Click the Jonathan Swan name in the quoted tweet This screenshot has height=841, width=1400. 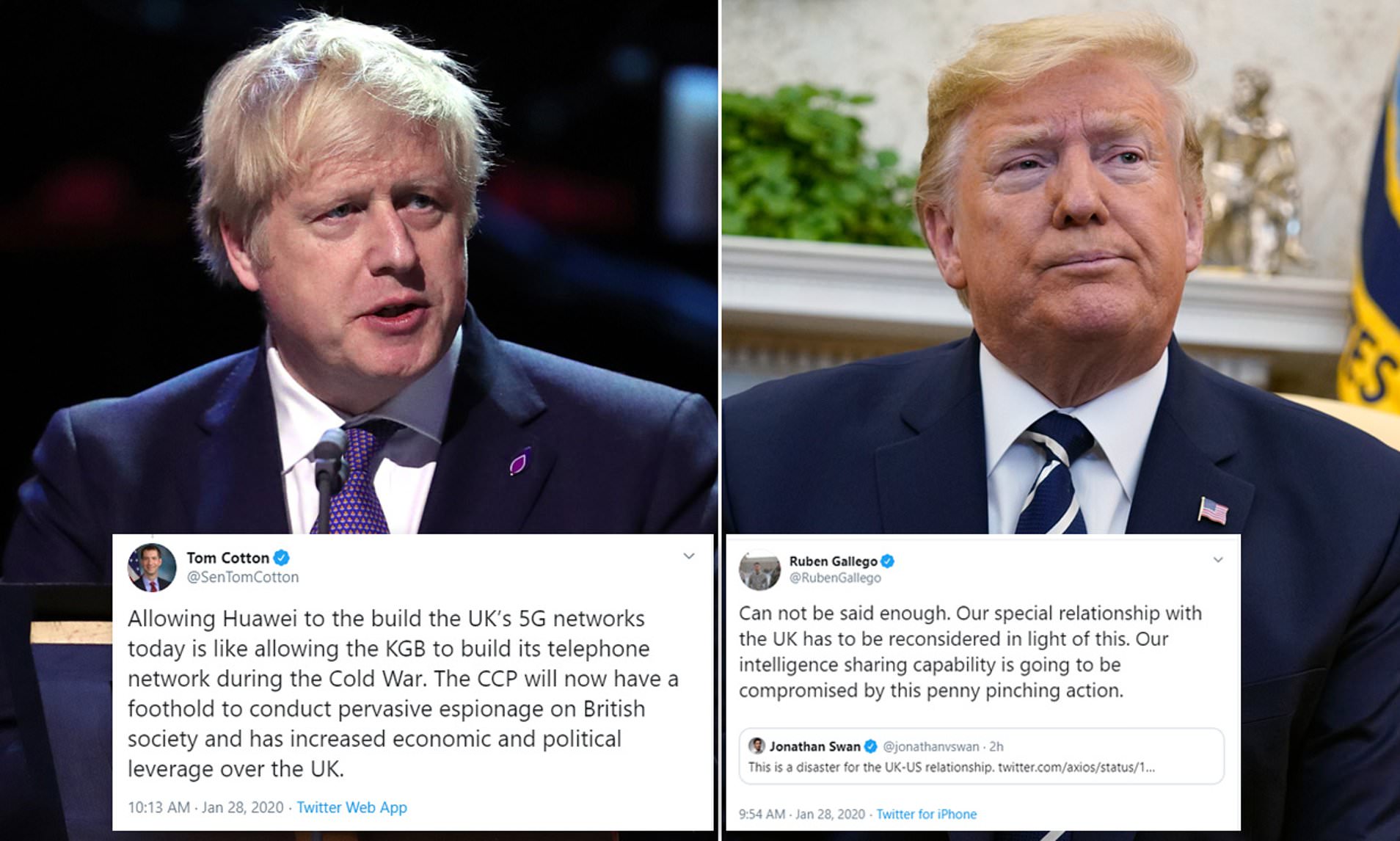pos(814,746)
